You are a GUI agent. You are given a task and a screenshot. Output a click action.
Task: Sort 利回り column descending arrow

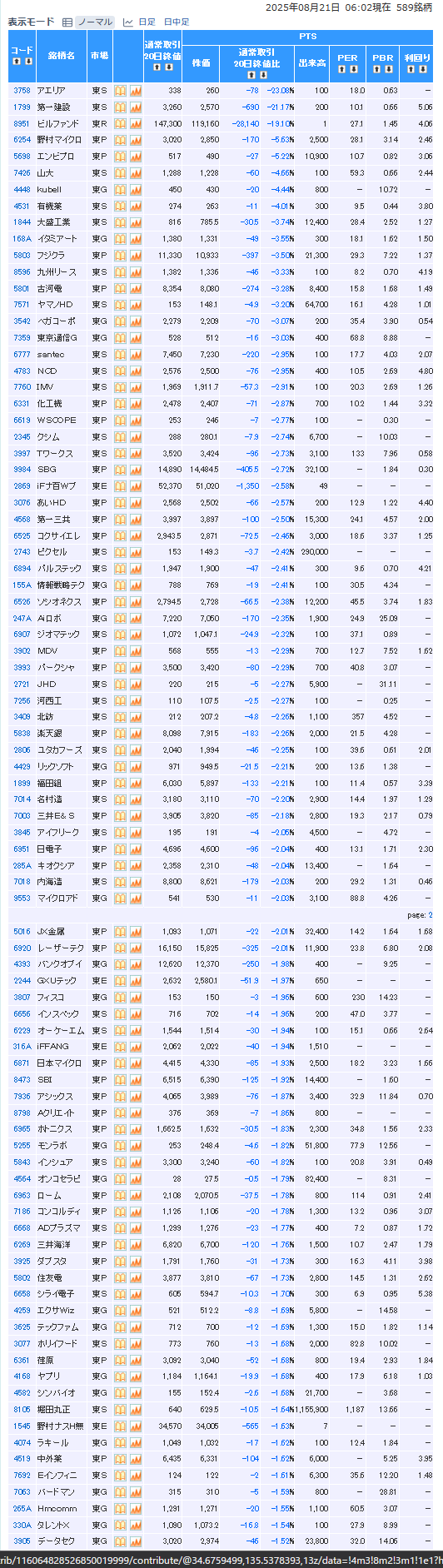coord(422,68)
